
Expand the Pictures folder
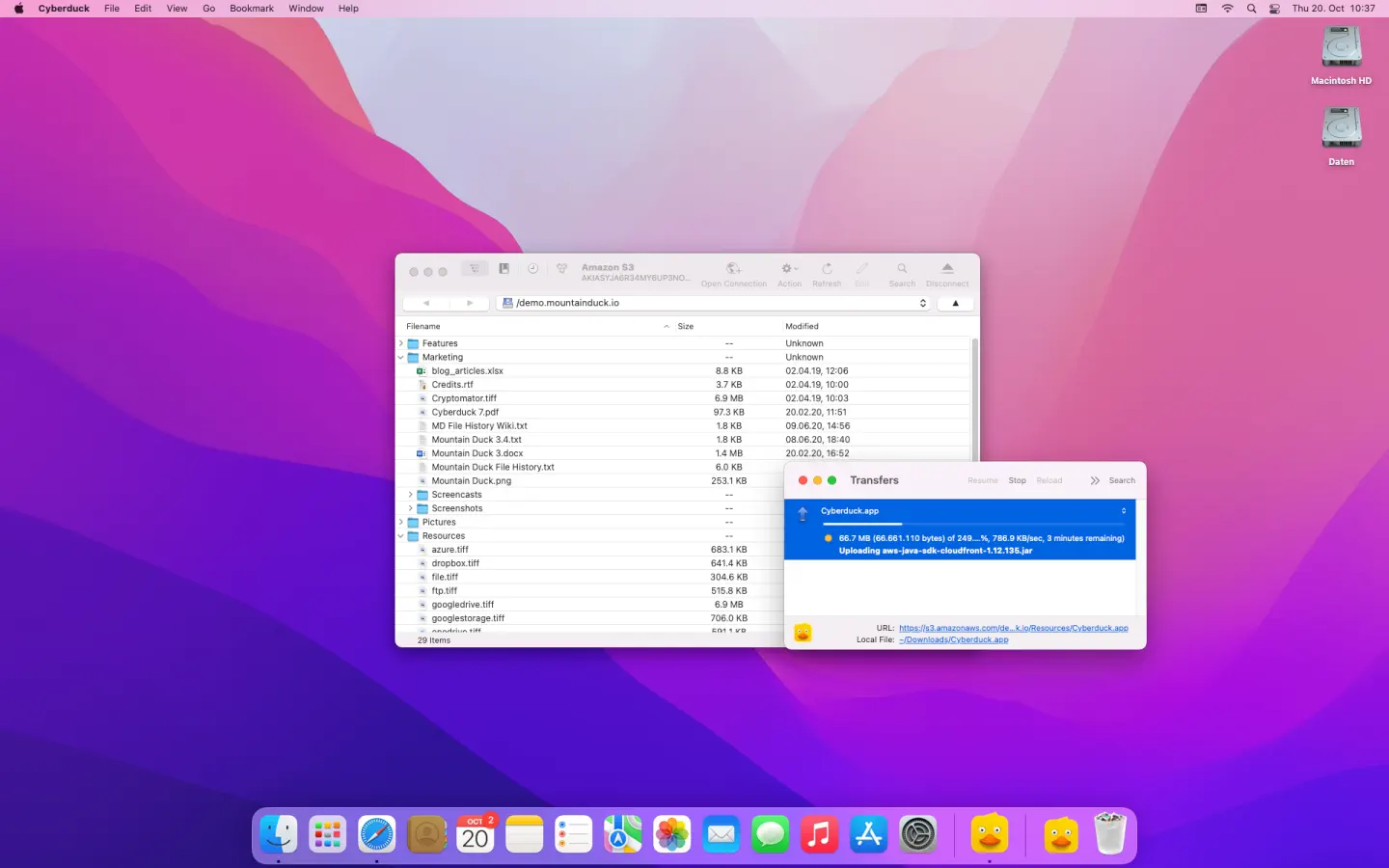pos(401,522)
